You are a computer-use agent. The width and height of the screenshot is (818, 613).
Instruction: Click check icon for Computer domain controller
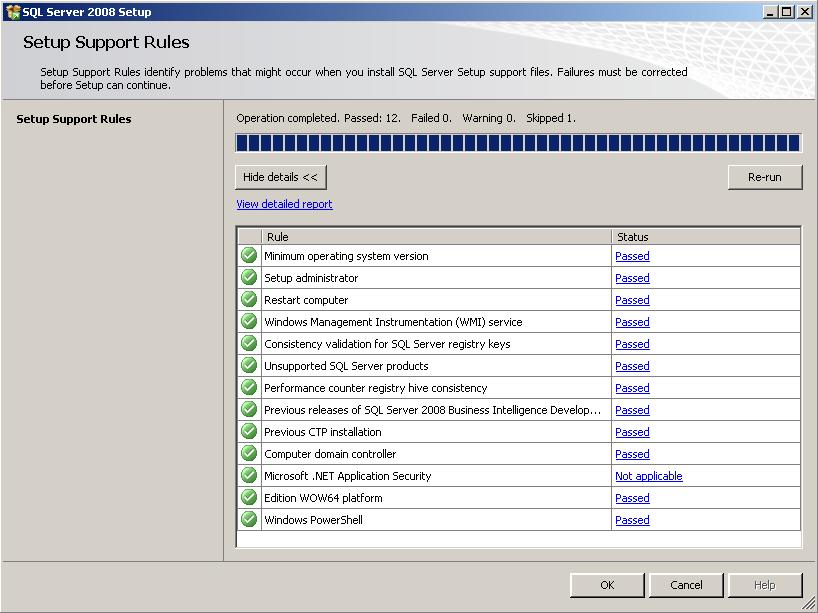point(249,453)
